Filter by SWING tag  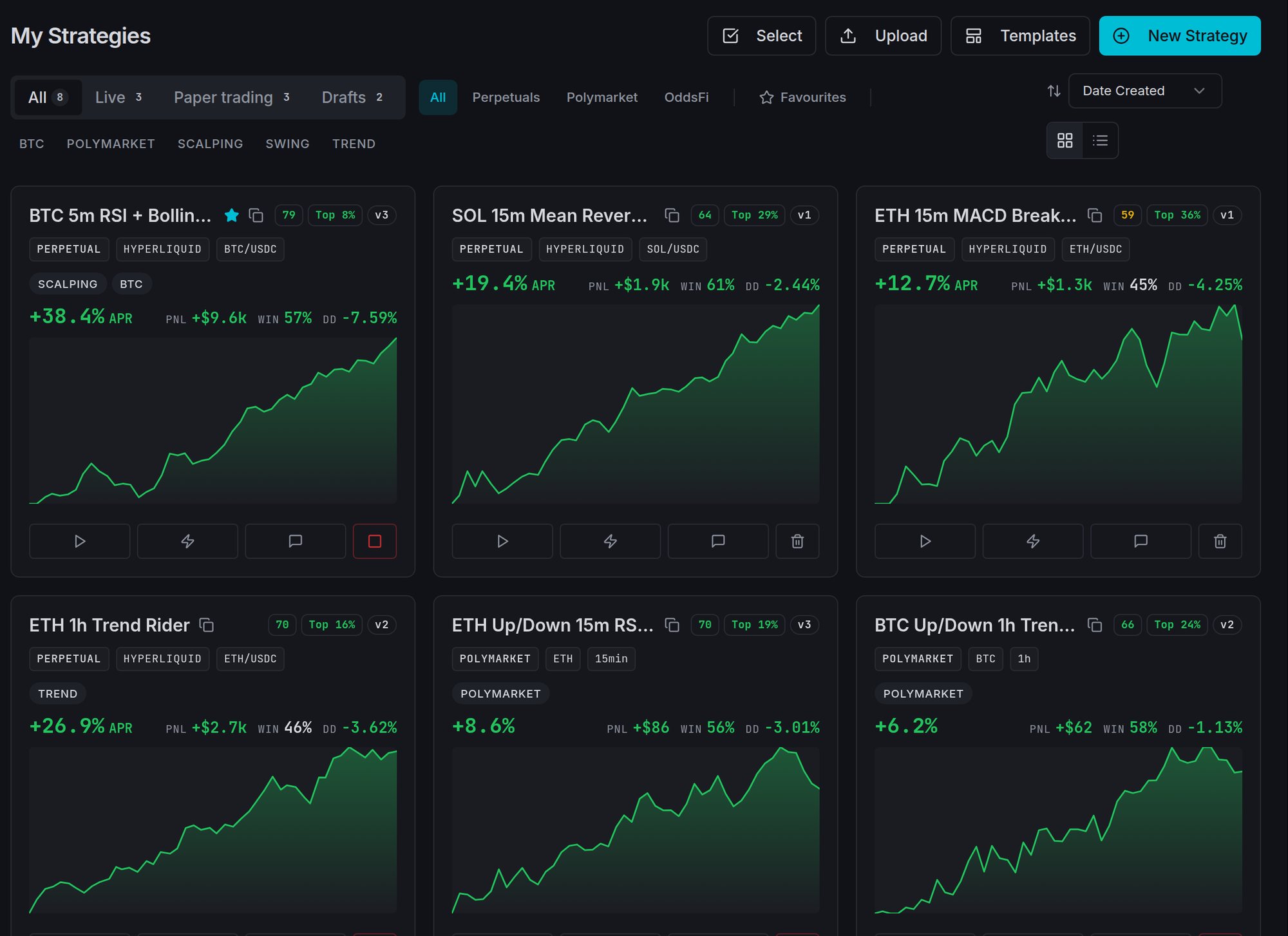pyautogui.click(x=288, y=144)
